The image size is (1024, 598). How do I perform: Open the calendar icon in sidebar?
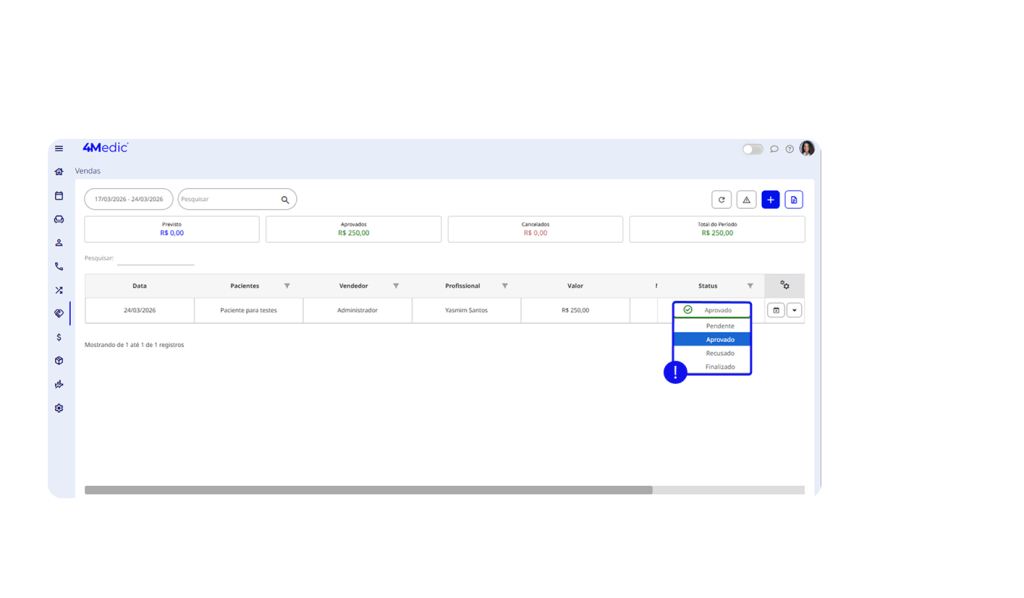click(x=59, y=196)
